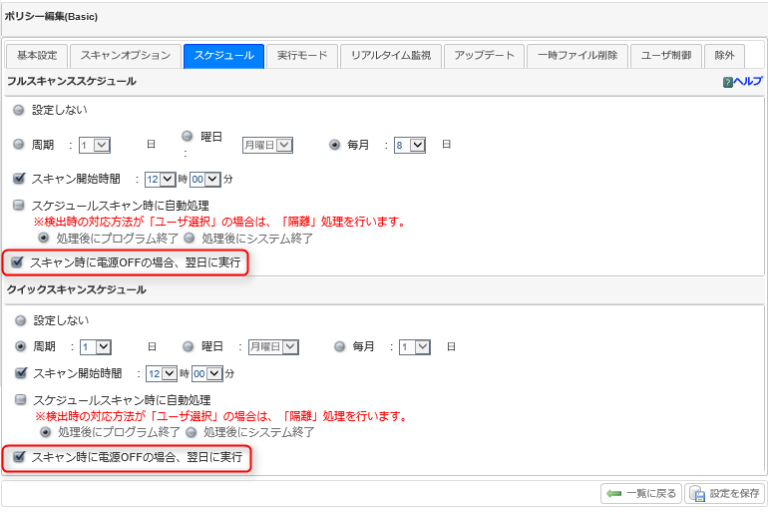
Task: Open quick scan 周期 day-count dropdown
Action: 96,347
